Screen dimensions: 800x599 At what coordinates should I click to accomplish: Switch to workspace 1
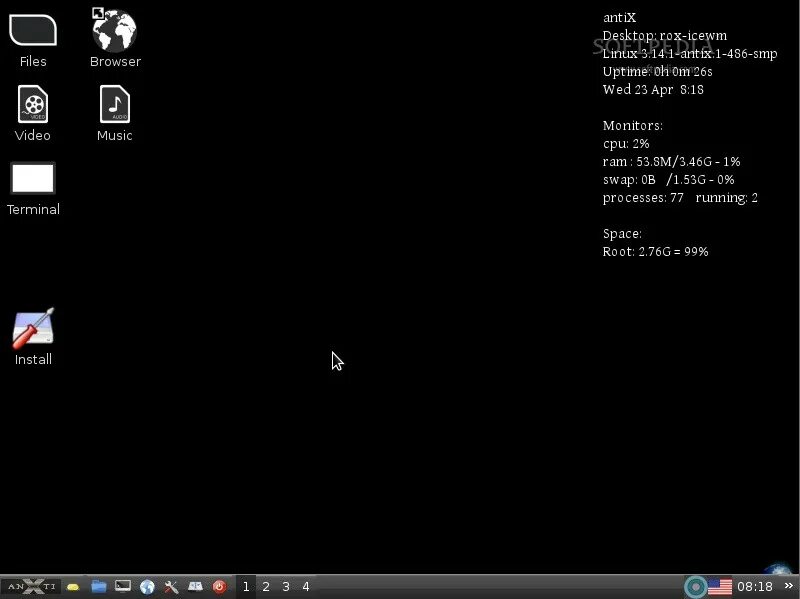(x=246, y=587)
